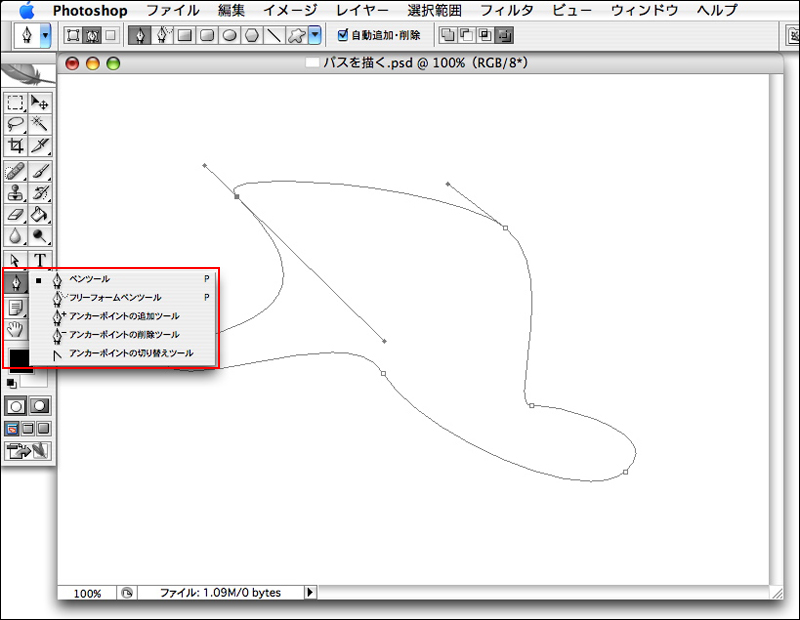
Task: Activate the Type tool
Action: point(41,260)
